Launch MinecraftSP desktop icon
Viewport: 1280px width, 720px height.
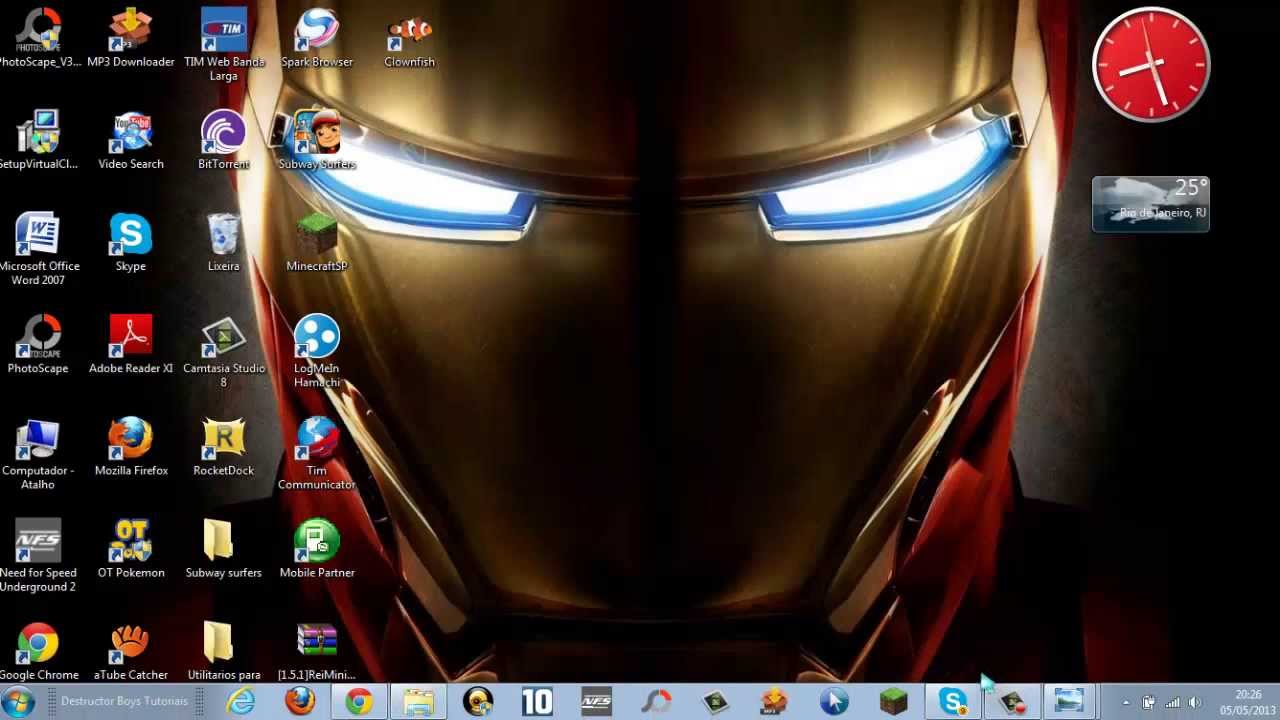317,243
